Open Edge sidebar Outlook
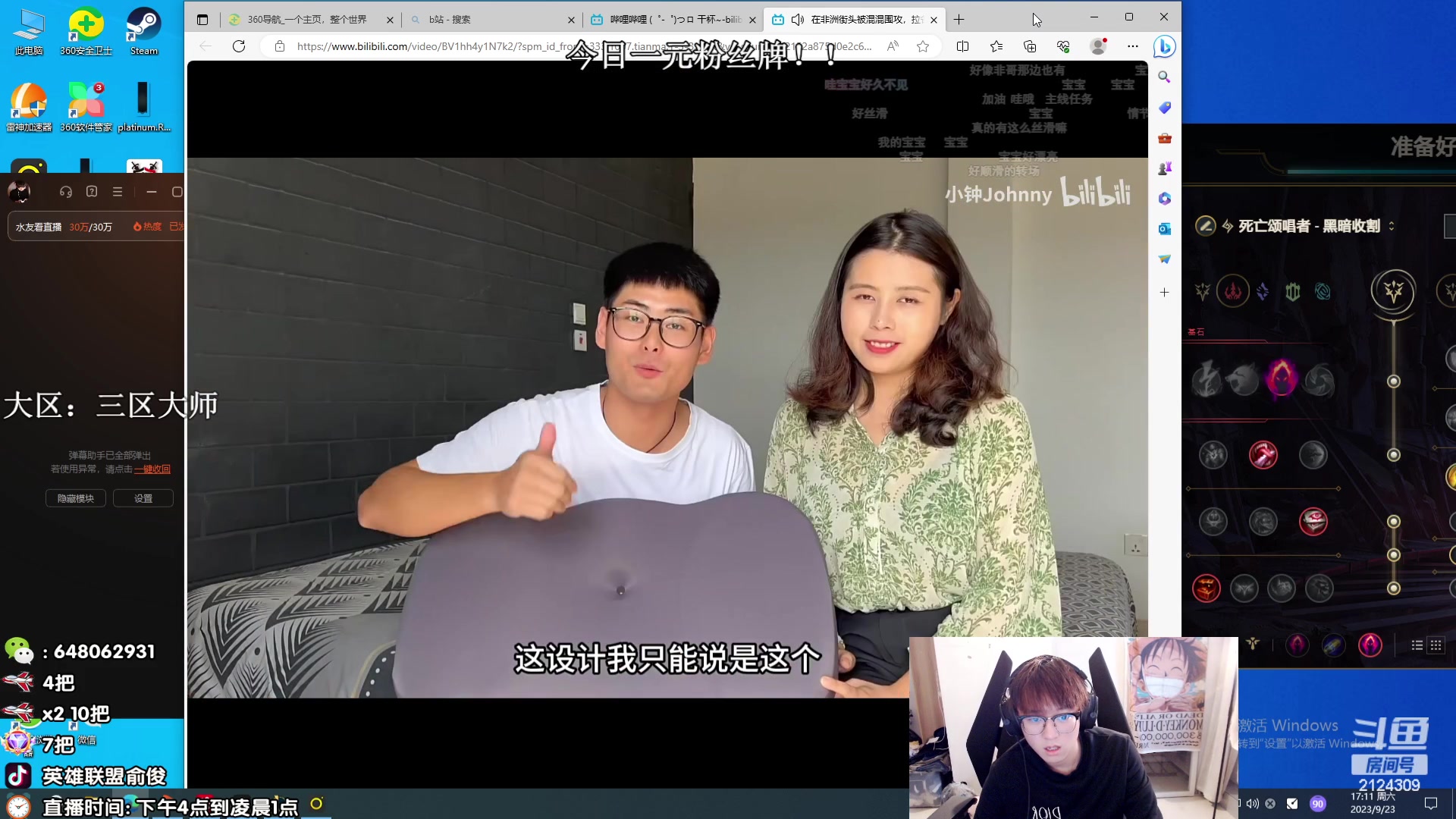1456x819 pixels. (x=1165, y=229)
